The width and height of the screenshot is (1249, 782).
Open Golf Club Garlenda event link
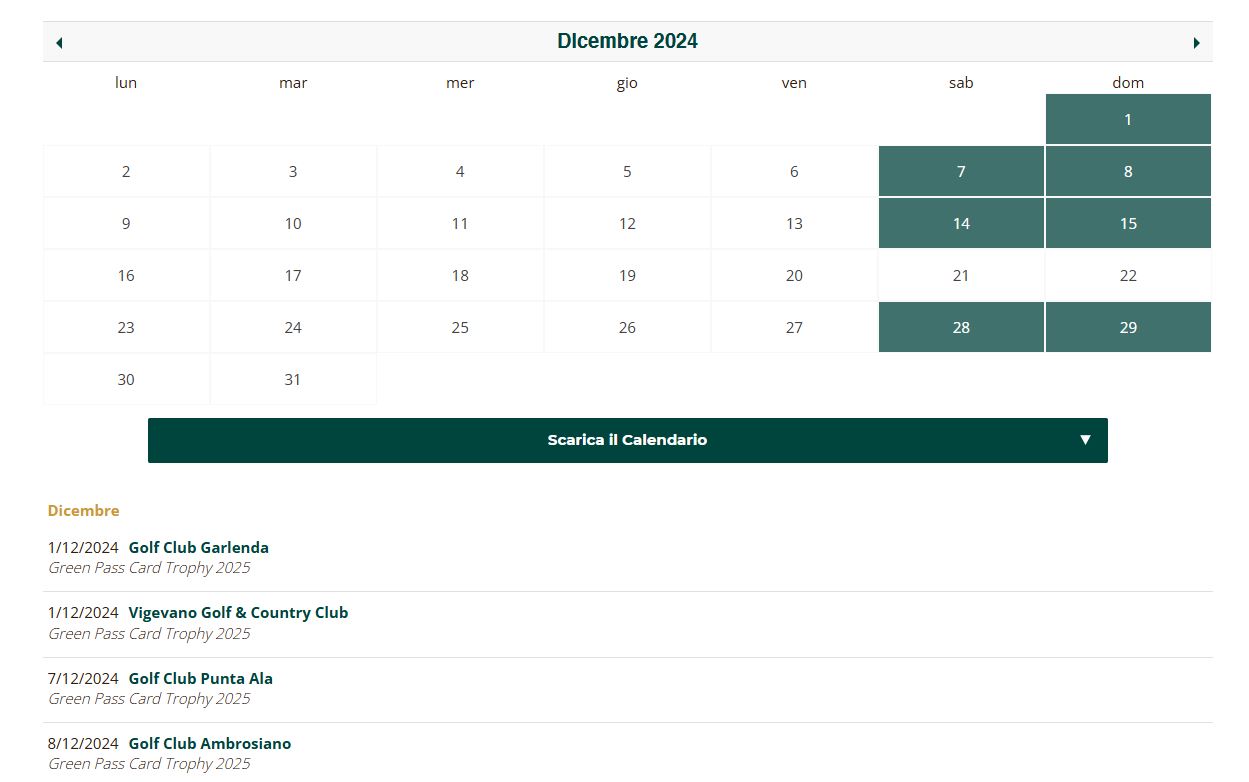point(198,548)
